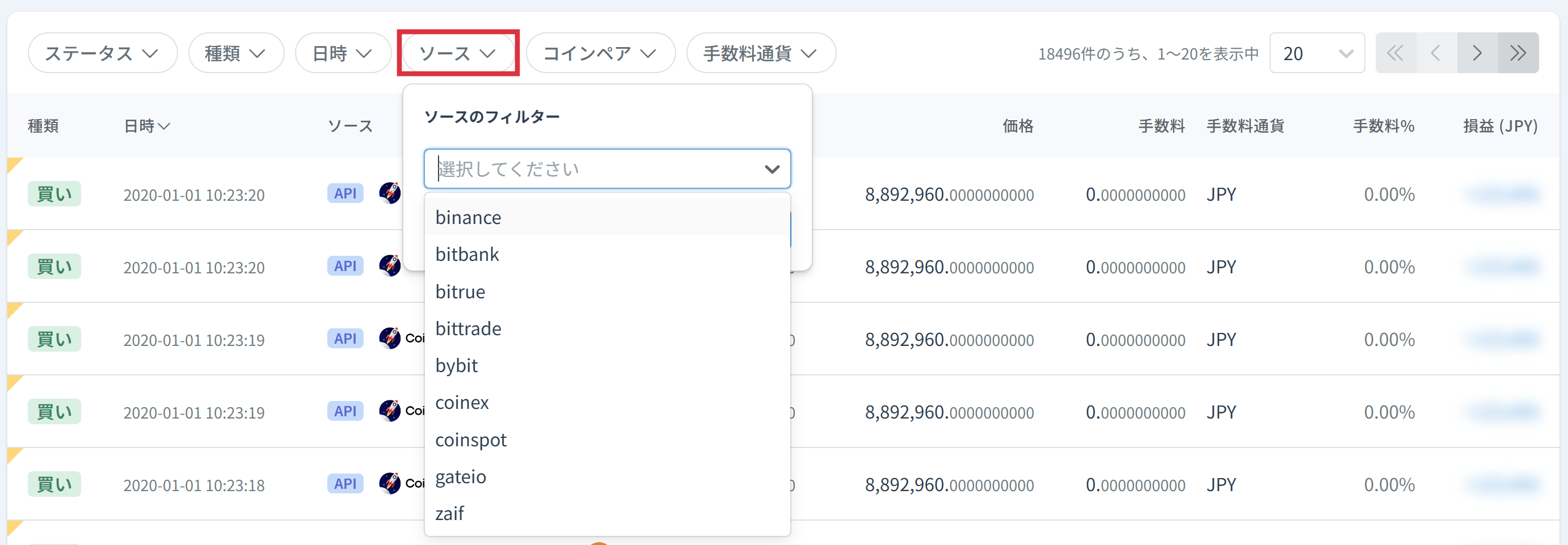
Task: Click the 種類 column header
Action: (x=43, y=126)
